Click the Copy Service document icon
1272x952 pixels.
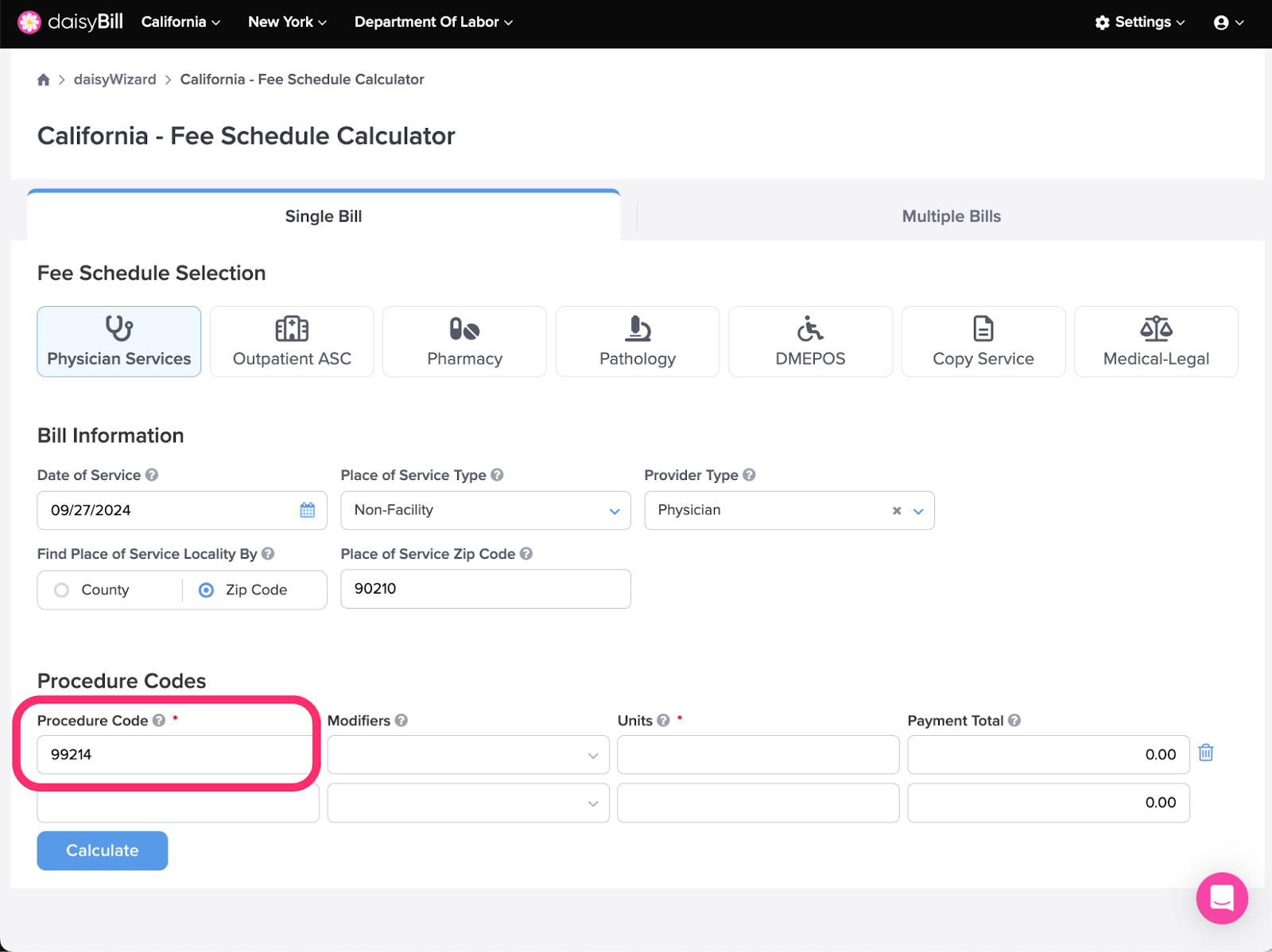coord(983,328)
